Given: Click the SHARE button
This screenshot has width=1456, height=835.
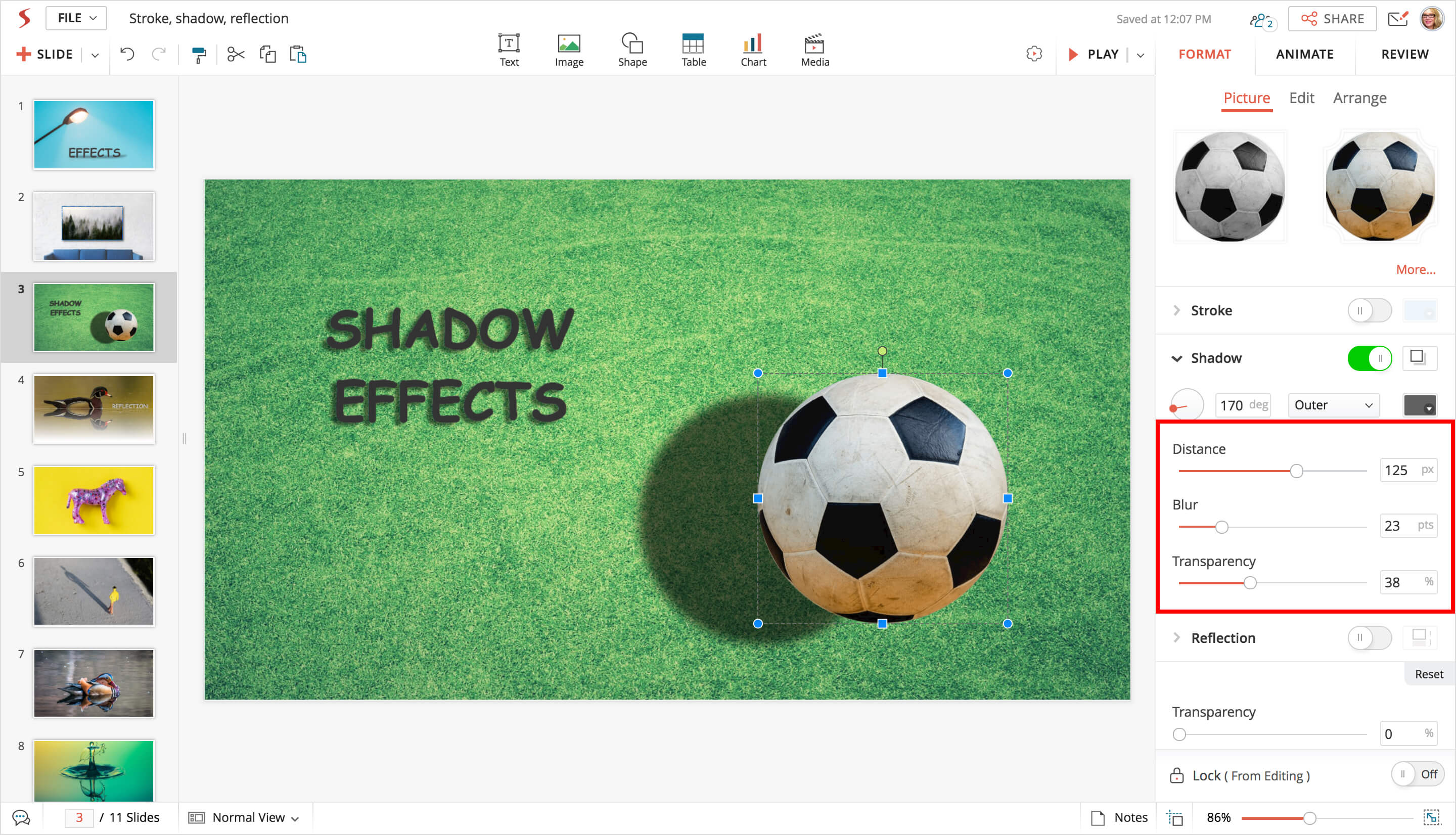Looking at the screenshot, I should [1332, 19].
